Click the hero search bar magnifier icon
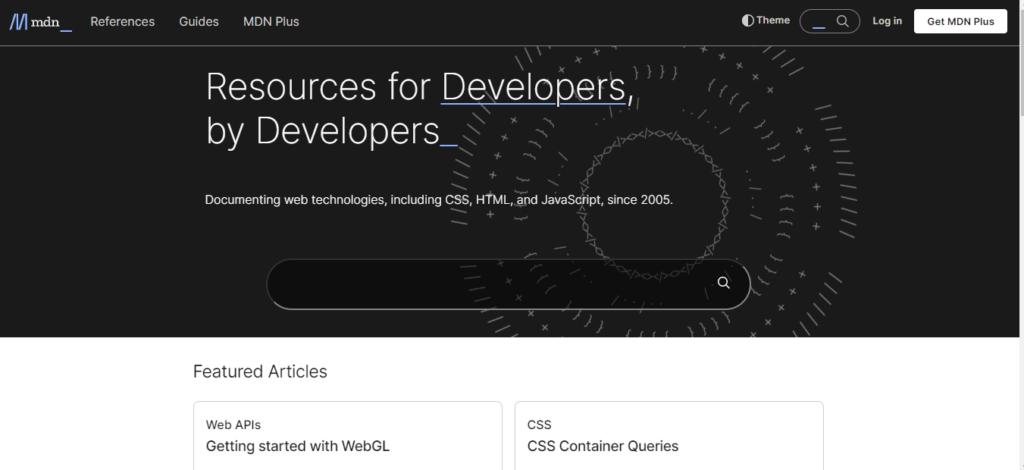The width and height of the screenshot is (1024, 470). tap(723, 283)
